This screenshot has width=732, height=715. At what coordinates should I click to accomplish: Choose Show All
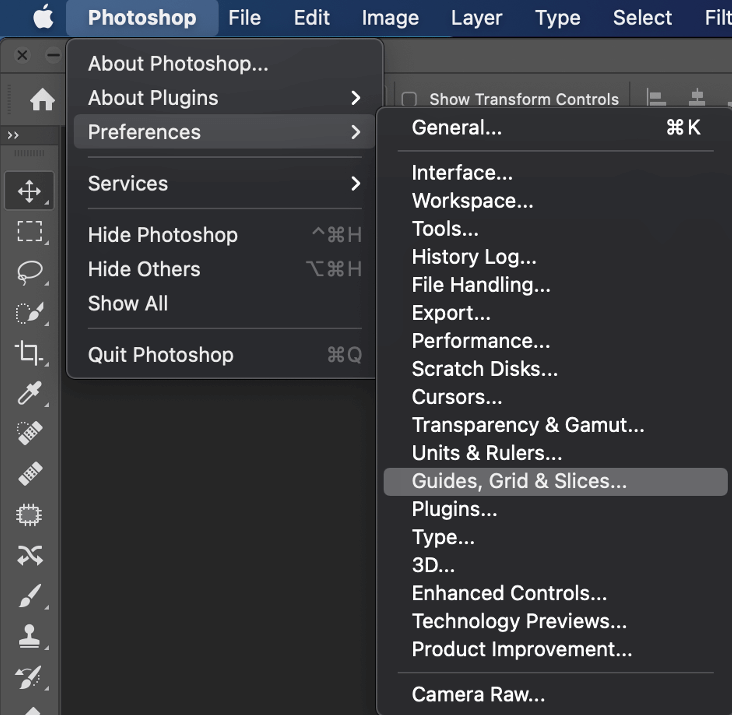click(224, 303)
